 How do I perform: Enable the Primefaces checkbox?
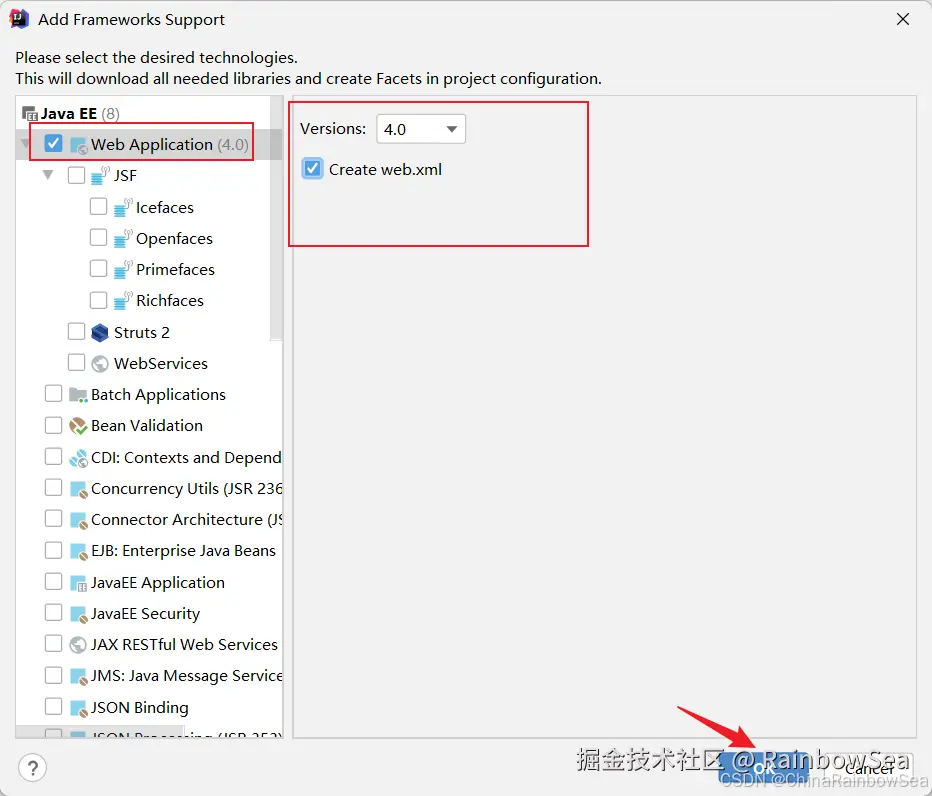coord(99,269)
